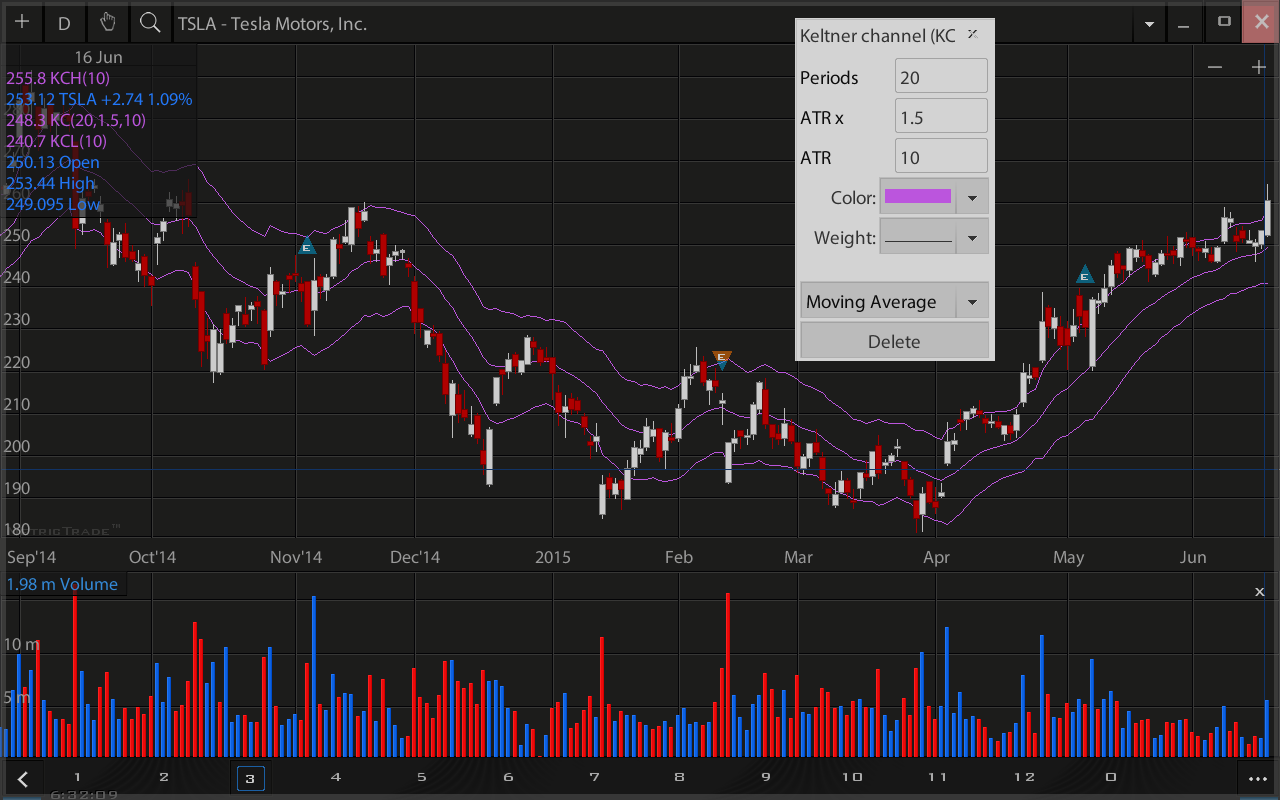Zoom in the chart with plus icon

[x=1259, y=67]
